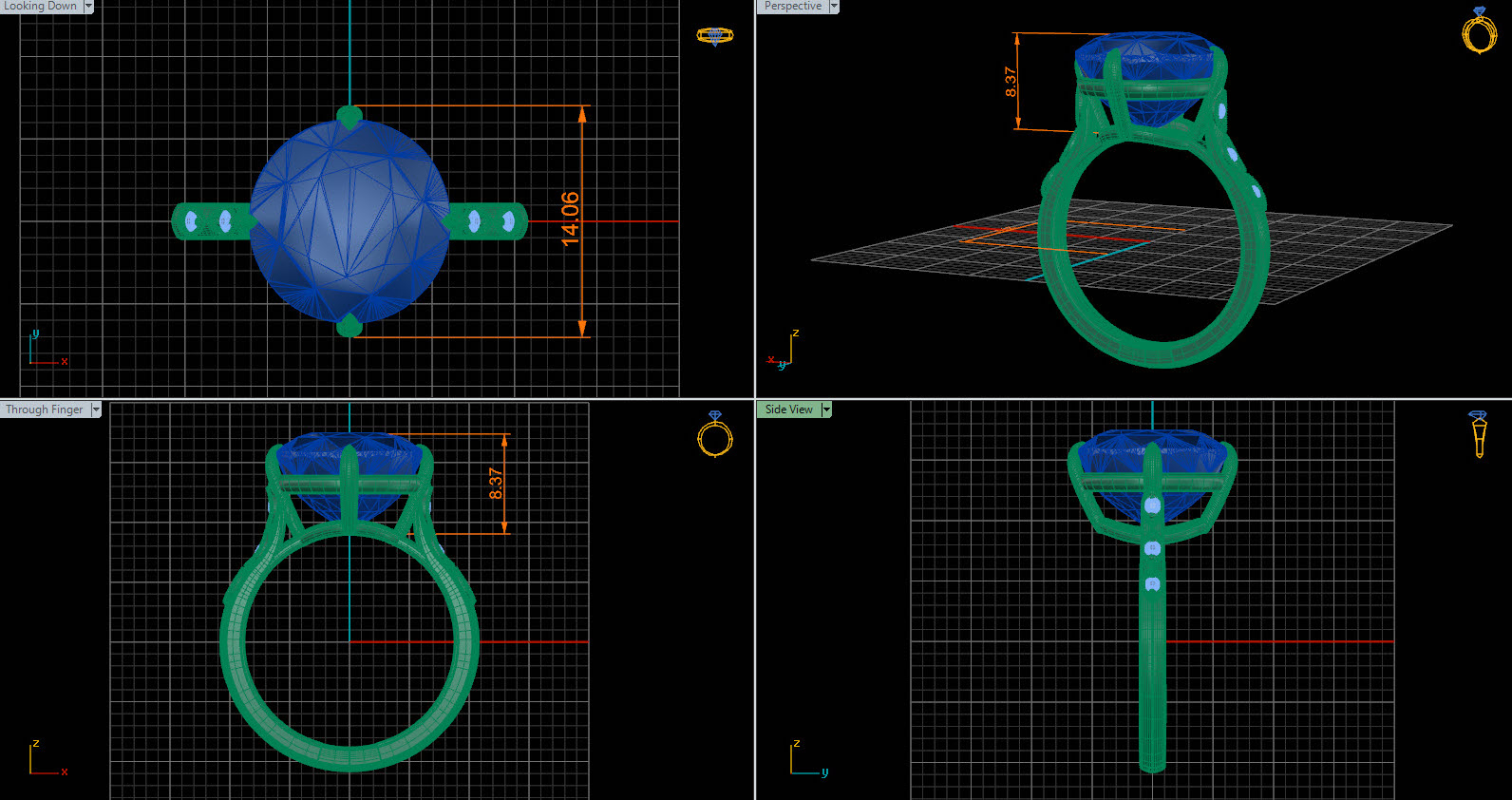This screenshot has height=800, width=1512.
Task: Click the top-view ring icon in Looking Down viewport
Action: pos(714,36)
